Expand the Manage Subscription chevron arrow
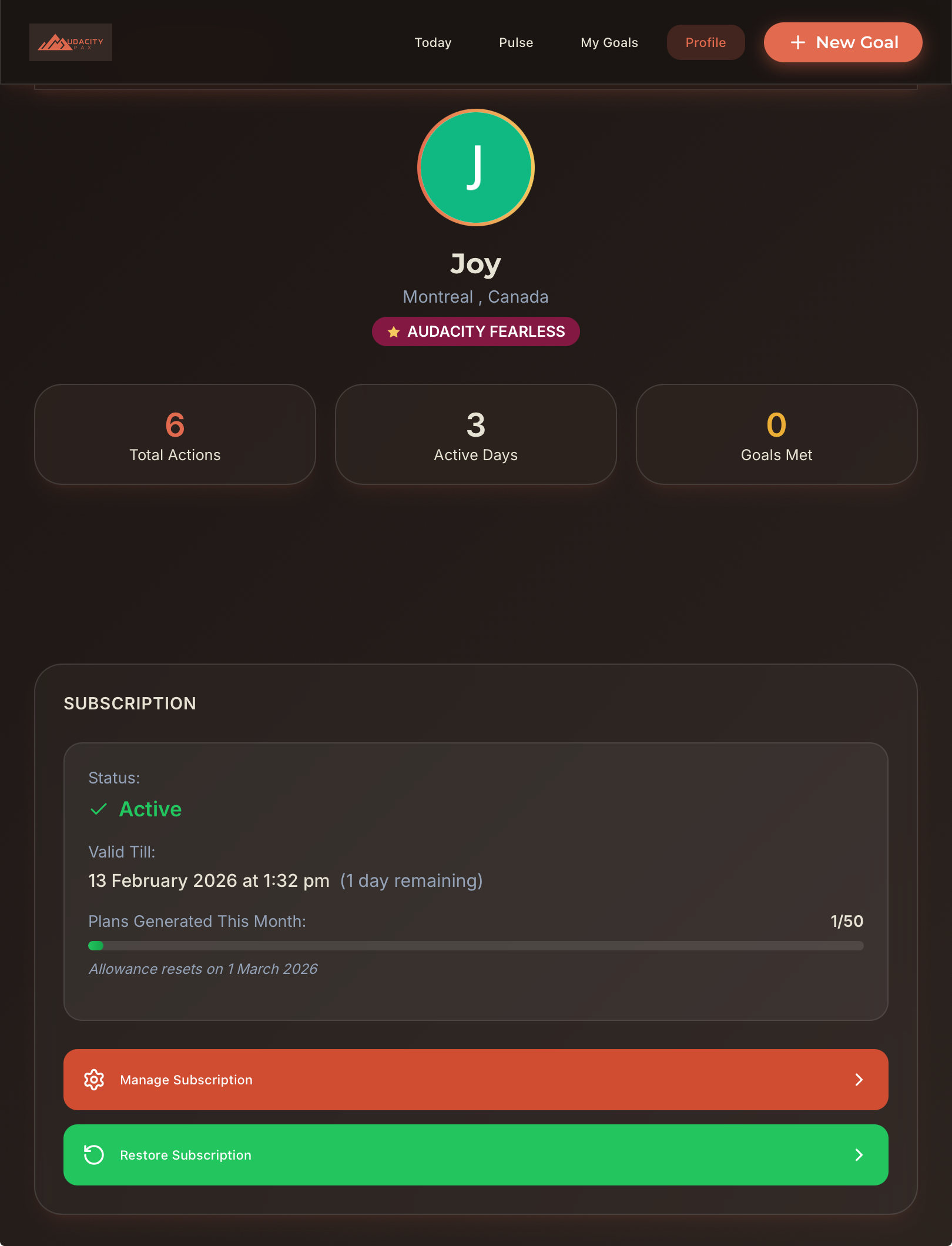 (x=859, y=1080)
